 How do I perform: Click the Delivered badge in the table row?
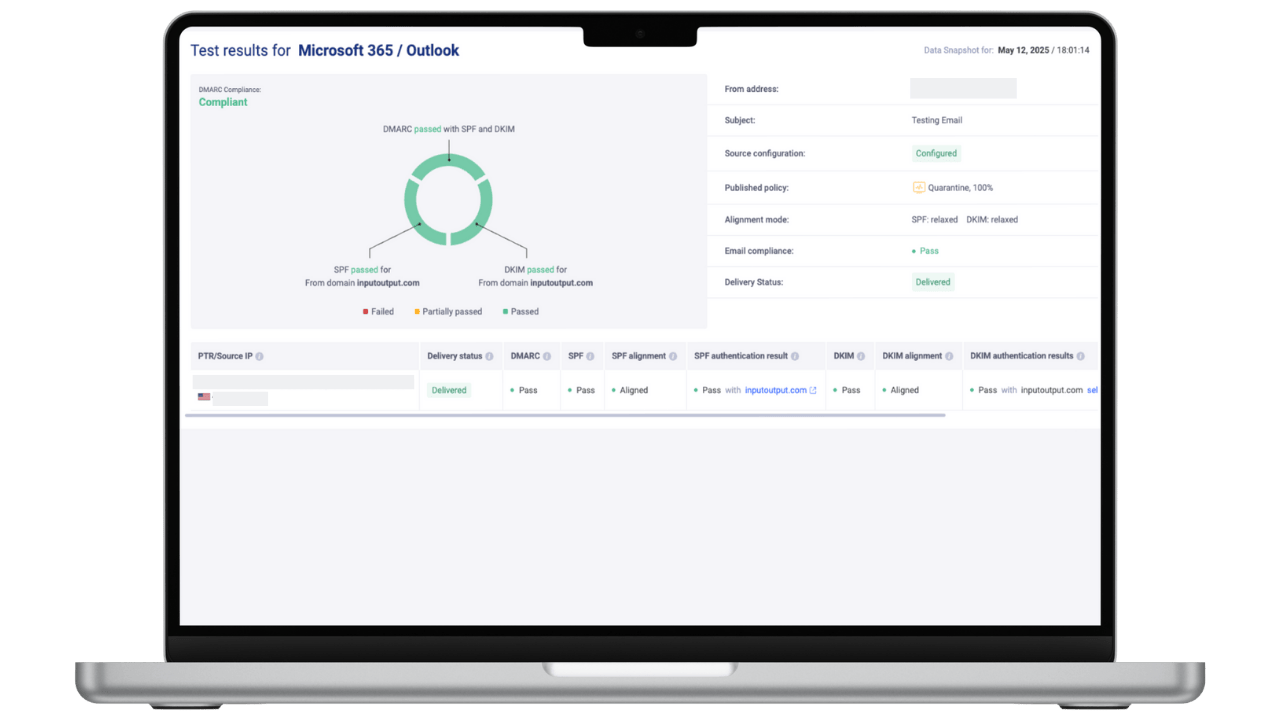(449, 390)
